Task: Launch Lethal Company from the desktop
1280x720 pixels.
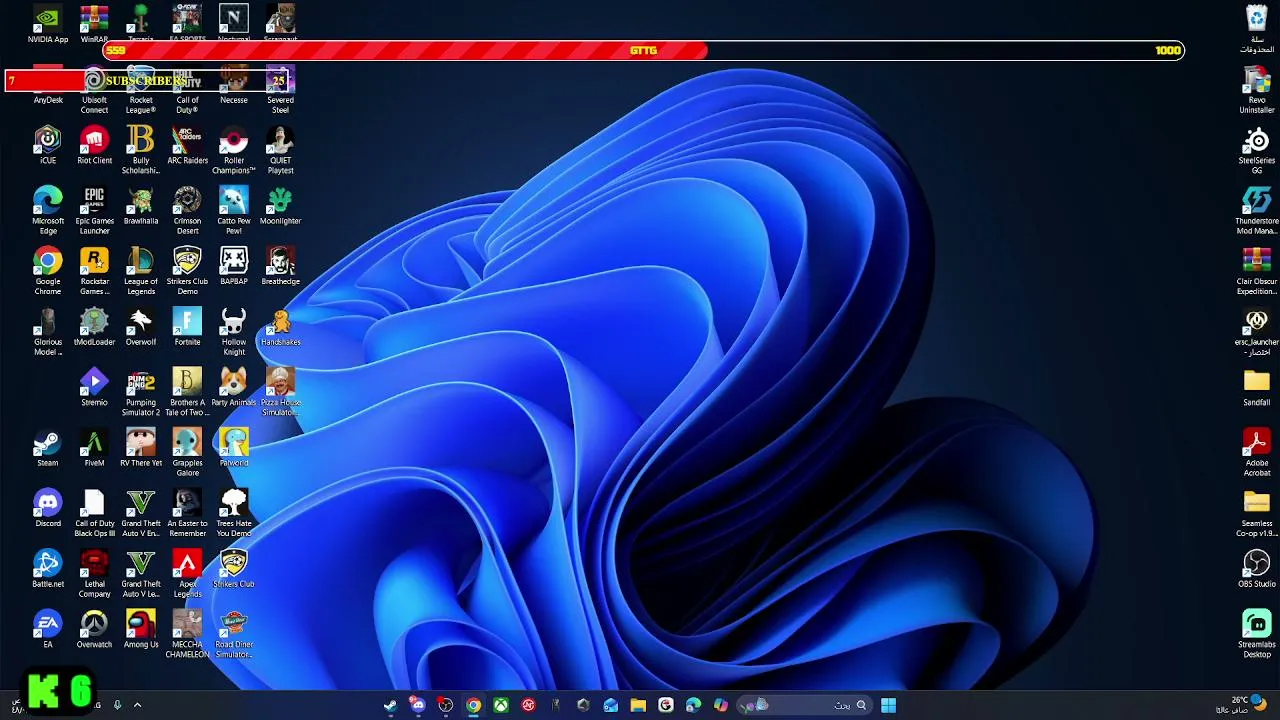Action: [x=94, y=574]
